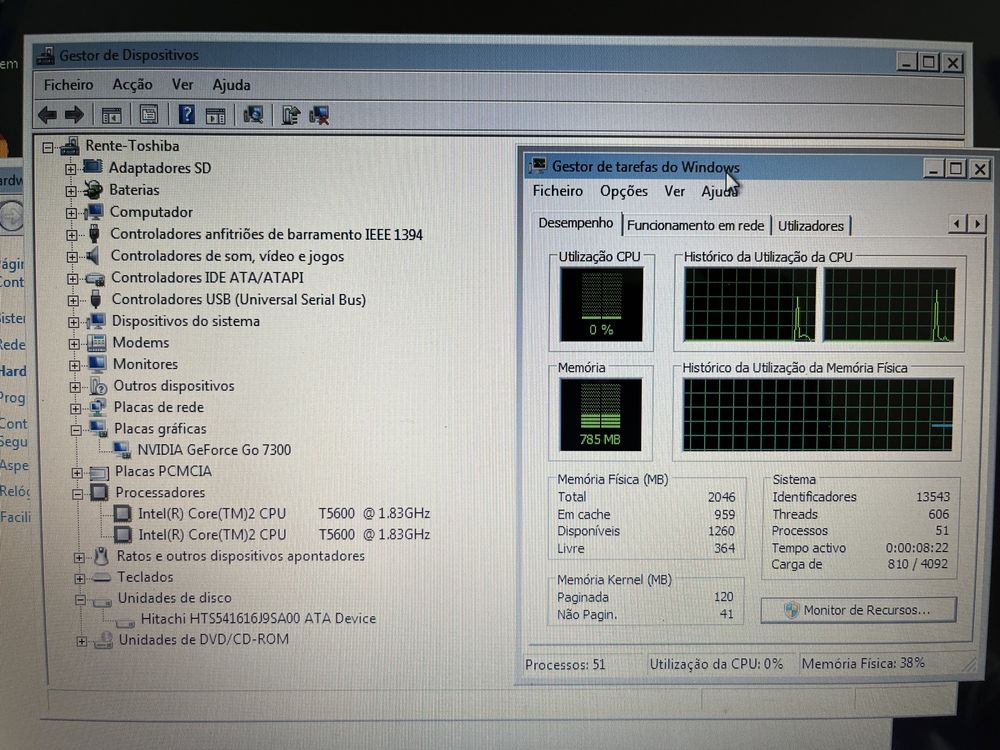Click the Utilização CPU gauge showing 0 %
This screenshot has width=1000, height=750.
[x=601, y=304]
